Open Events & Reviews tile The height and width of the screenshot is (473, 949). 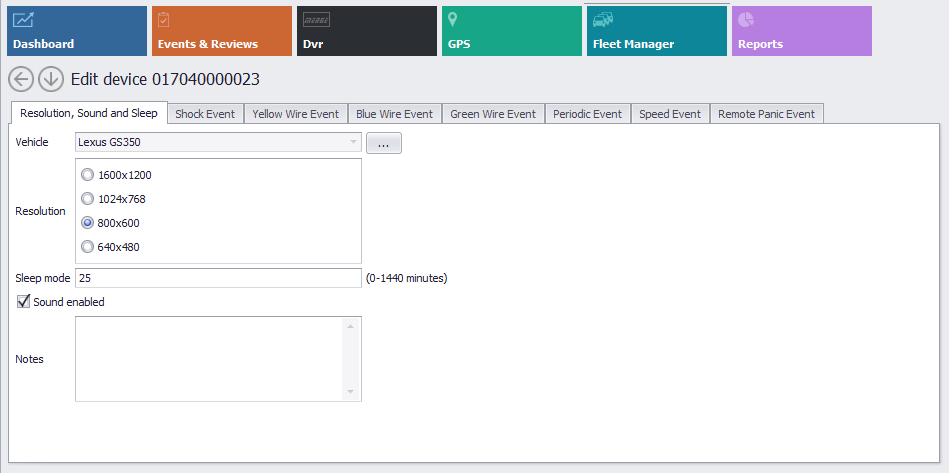point(221,31)
